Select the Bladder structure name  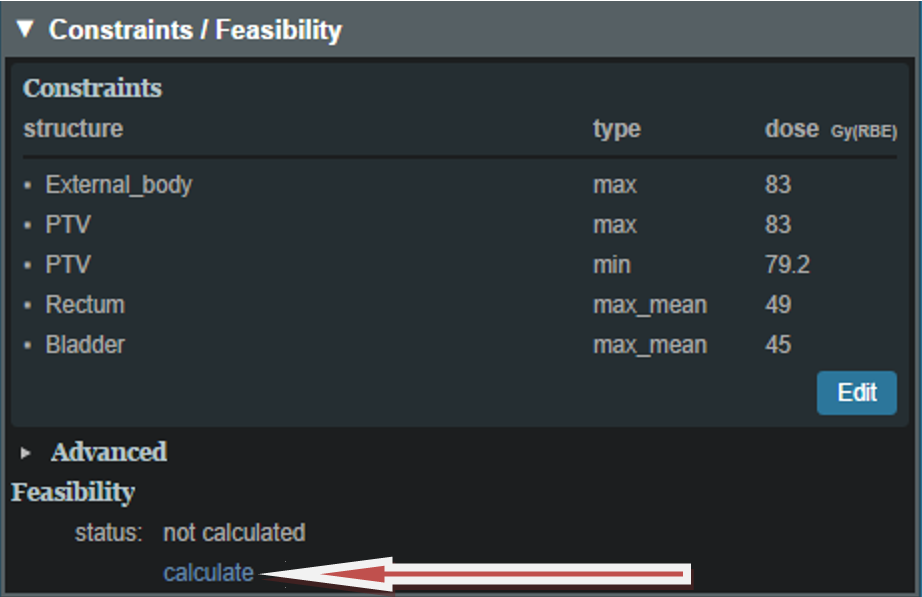tap(85, 345)
